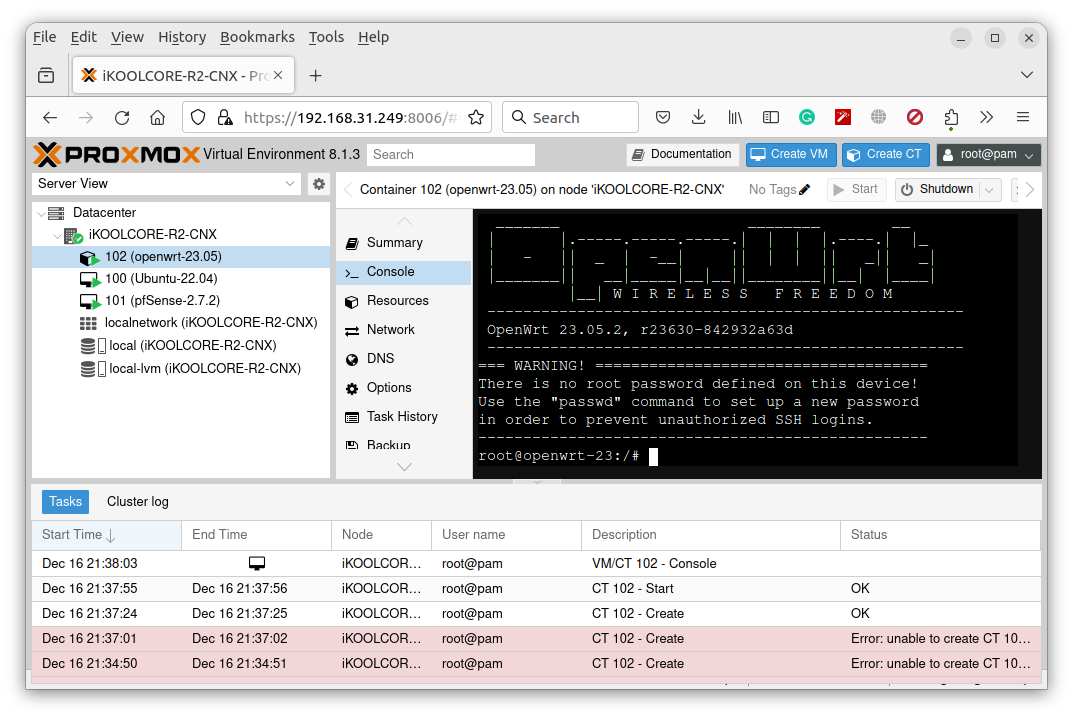Image resolution: width=1073 pixels, height=718 pixels.
Task: Open the Shutdown options dropdown arrow
Action: (989, 190)
